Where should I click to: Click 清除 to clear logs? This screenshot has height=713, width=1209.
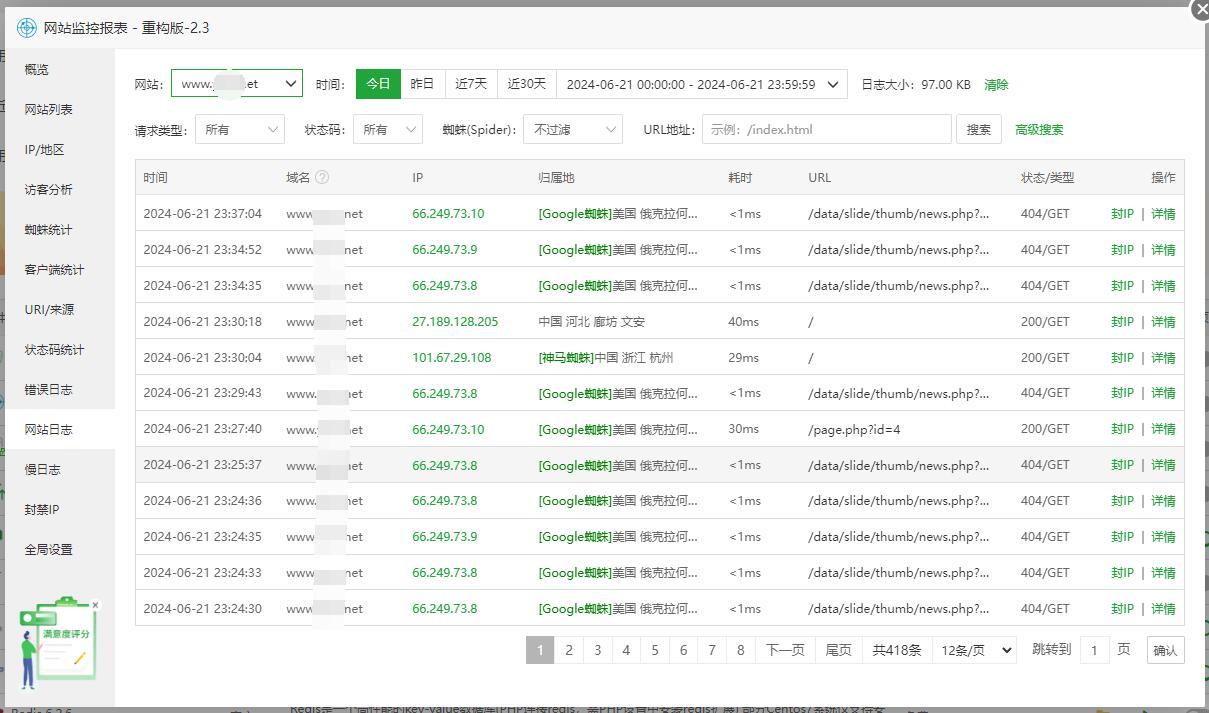click(996, 85)
